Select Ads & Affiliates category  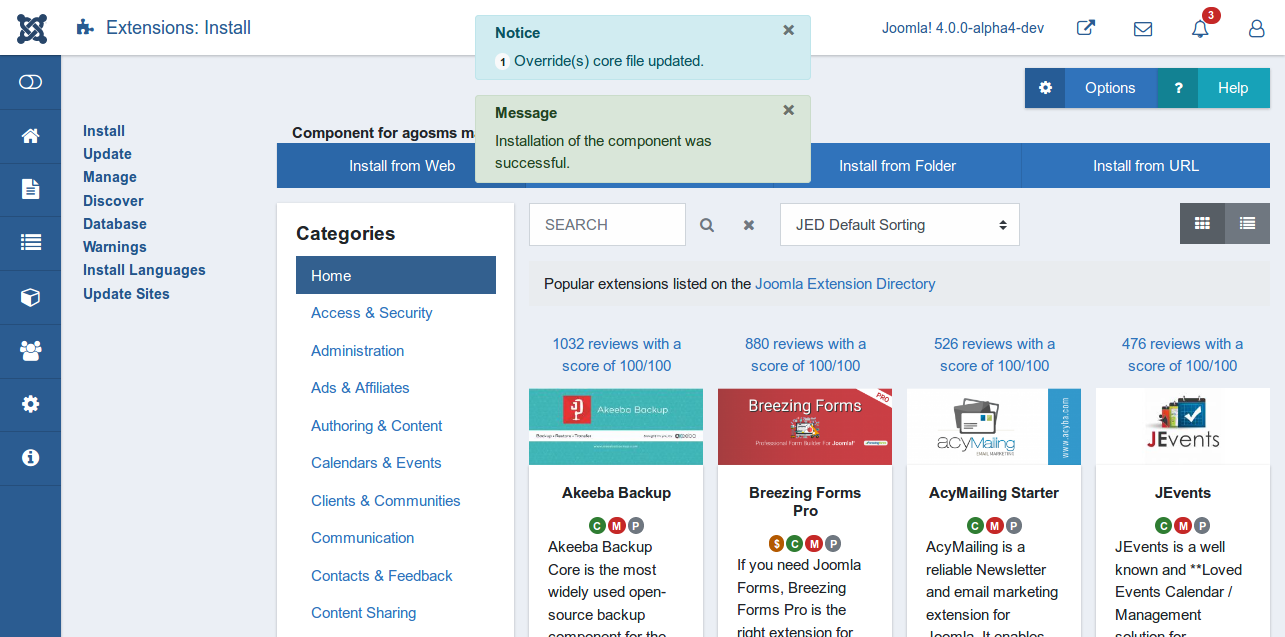pyautogui.click(x=360, y=388)
